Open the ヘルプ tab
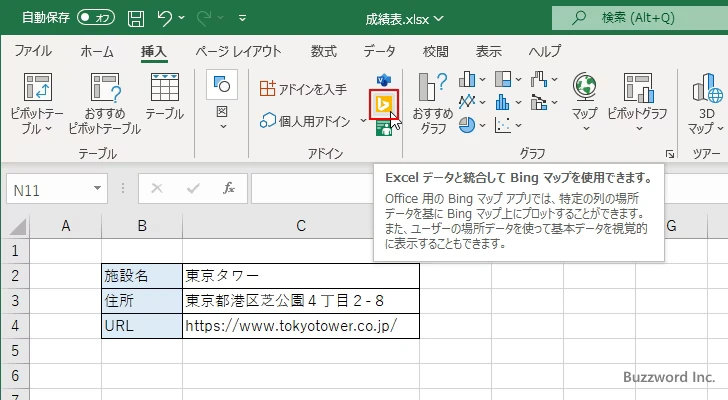The image size is (728, 400). coord(545,51)
